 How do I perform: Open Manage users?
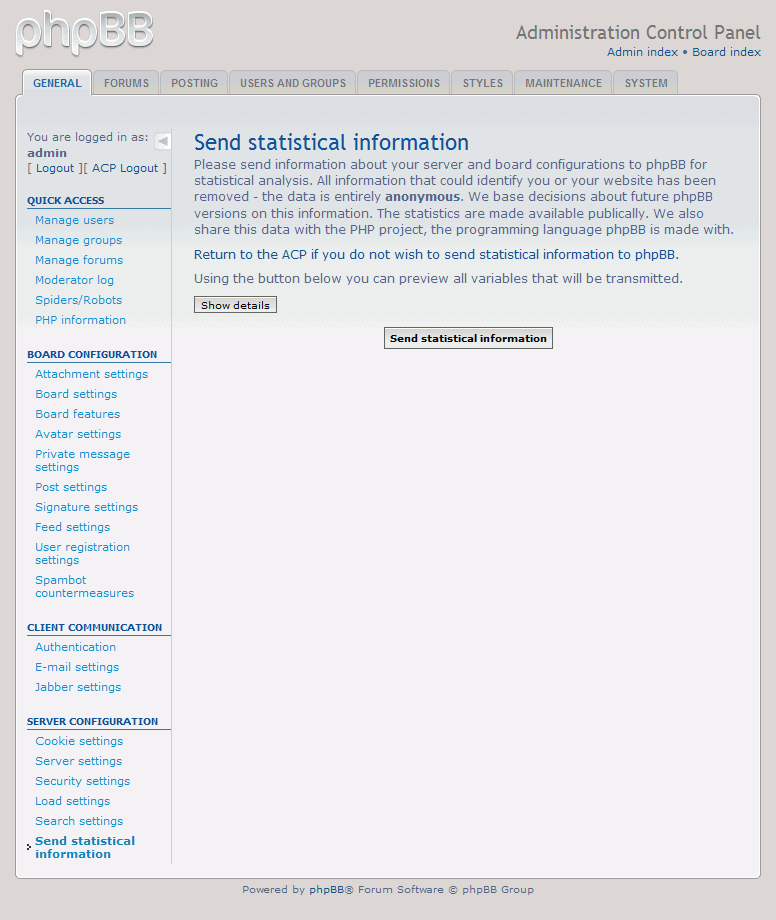74,220
